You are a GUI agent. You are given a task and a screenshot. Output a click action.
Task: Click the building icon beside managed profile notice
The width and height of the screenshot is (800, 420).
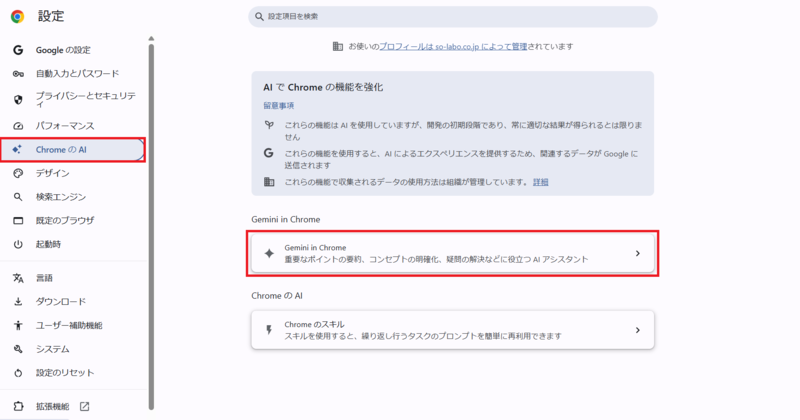pos(338,46)
